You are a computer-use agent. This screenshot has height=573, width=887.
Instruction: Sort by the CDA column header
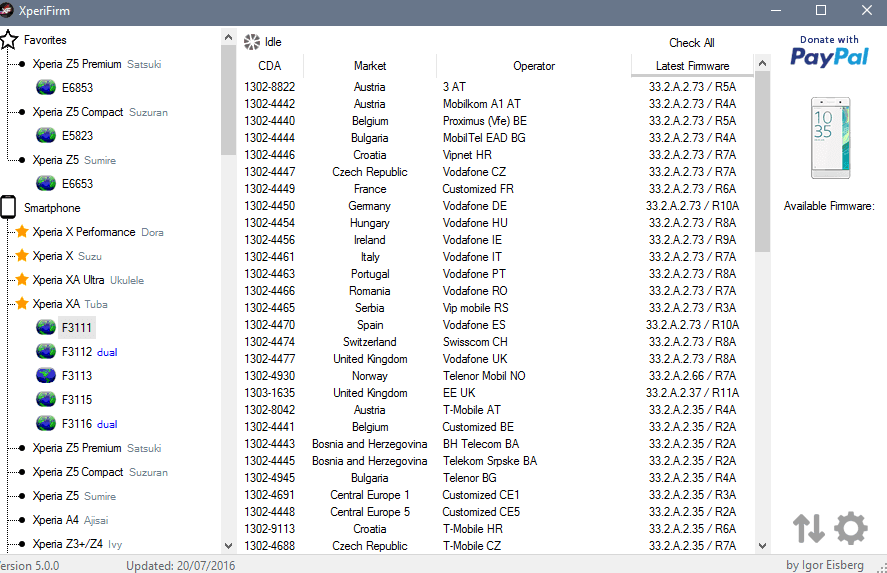(270, 66)
